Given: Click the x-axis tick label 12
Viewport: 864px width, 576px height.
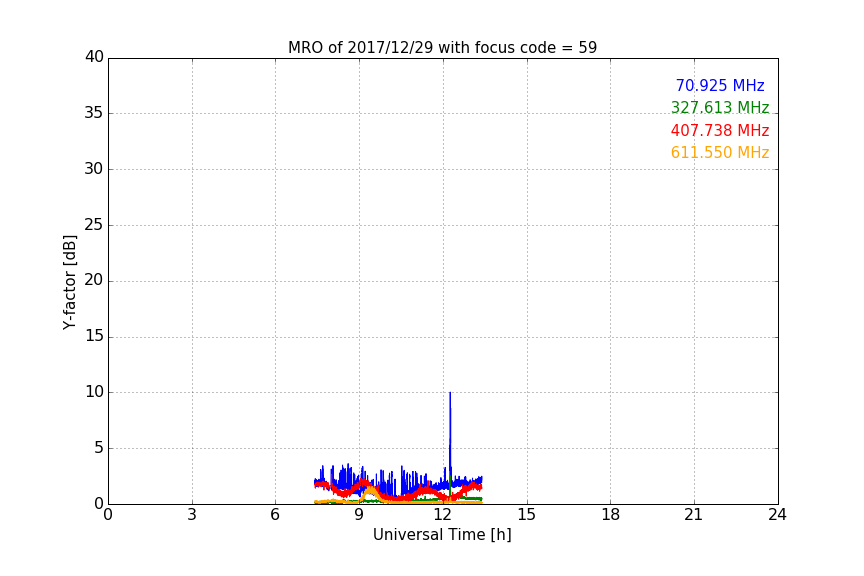Looking at the screenshot, I should click(443, 515).
